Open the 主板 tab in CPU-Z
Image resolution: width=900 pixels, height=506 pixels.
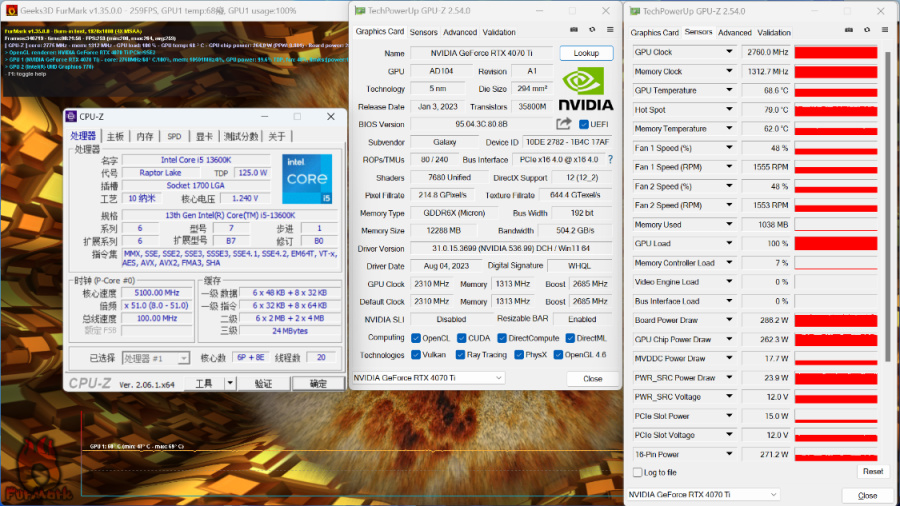point(115,136)
